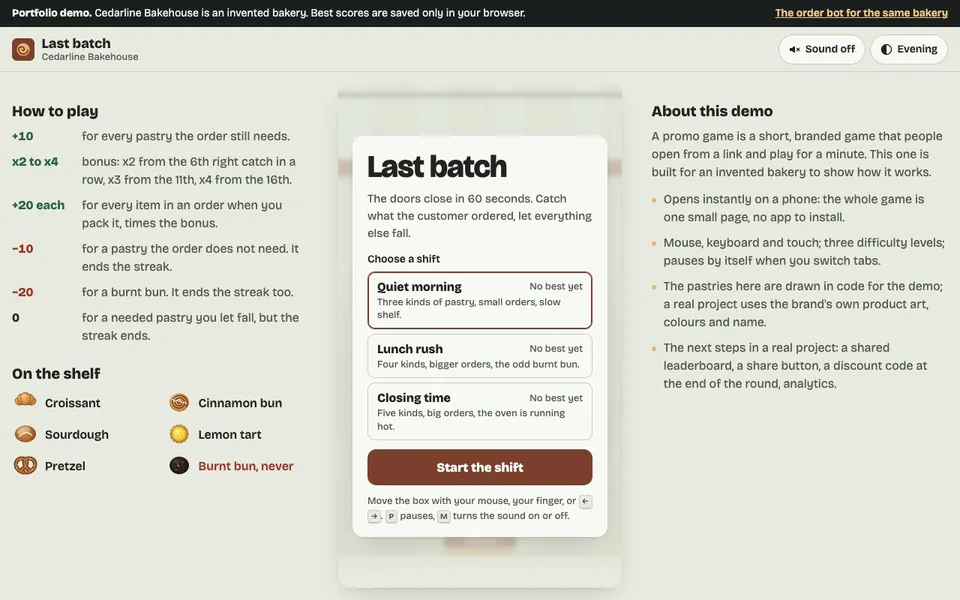The height and width of the screenshot is (600, 960).
Task: Click the Last batch header title
Action: coord(76,43)
